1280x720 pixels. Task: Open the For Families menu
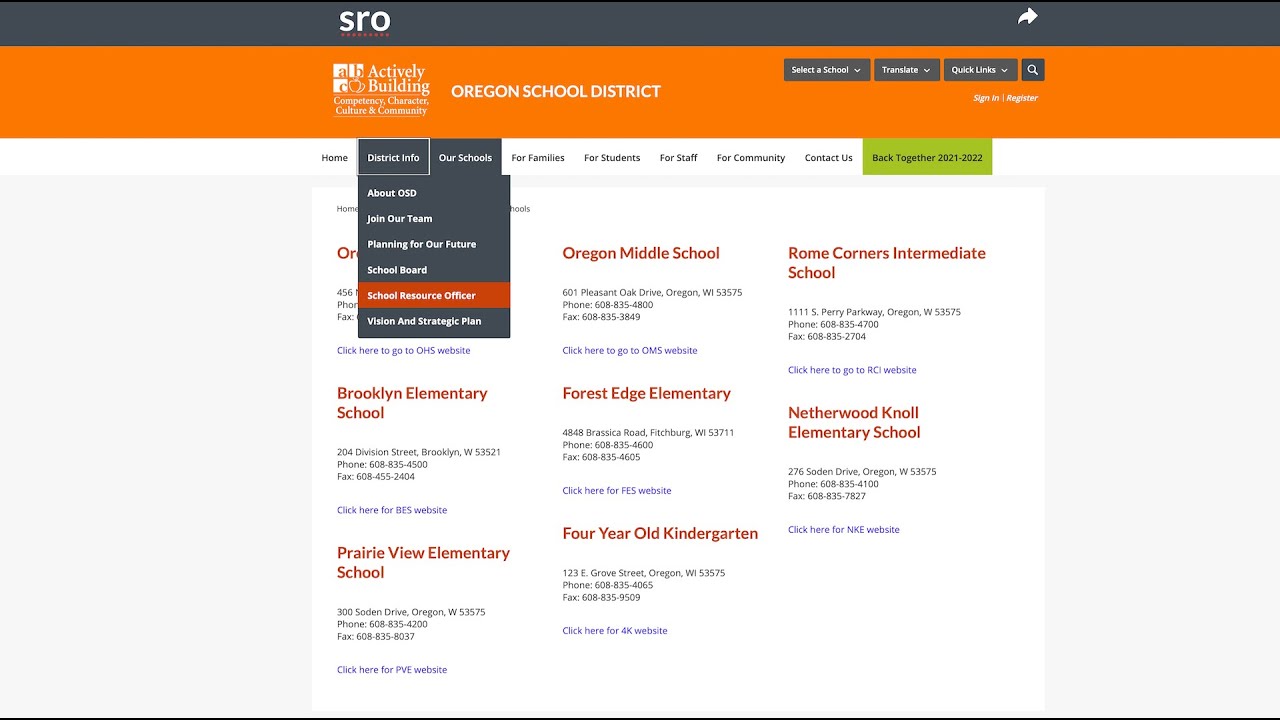point(538,158)
